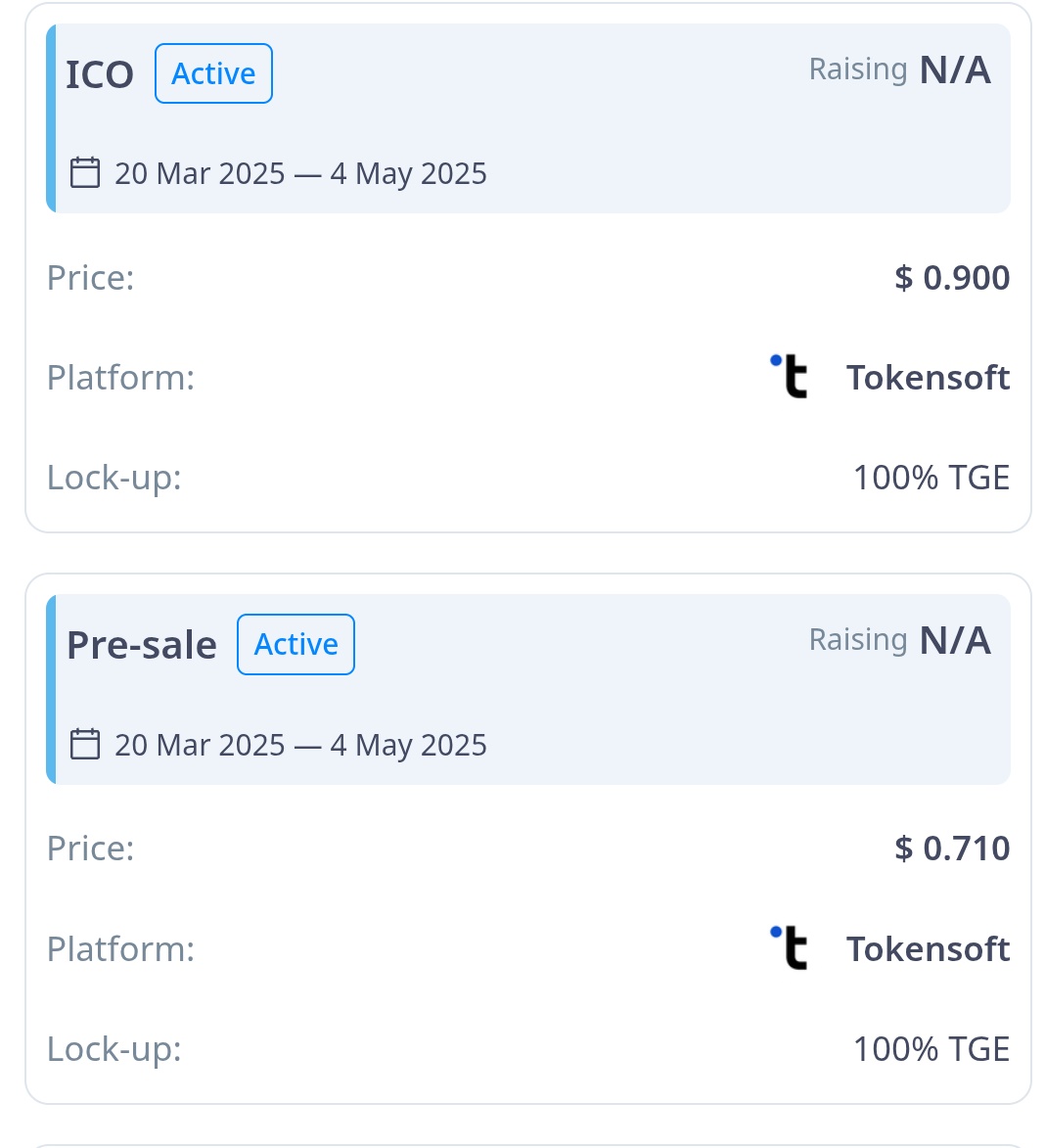Click the 100% TGE lock-up value for Pre-sale
The width and height of the screenshot is (1045, 1148).
931,1049
